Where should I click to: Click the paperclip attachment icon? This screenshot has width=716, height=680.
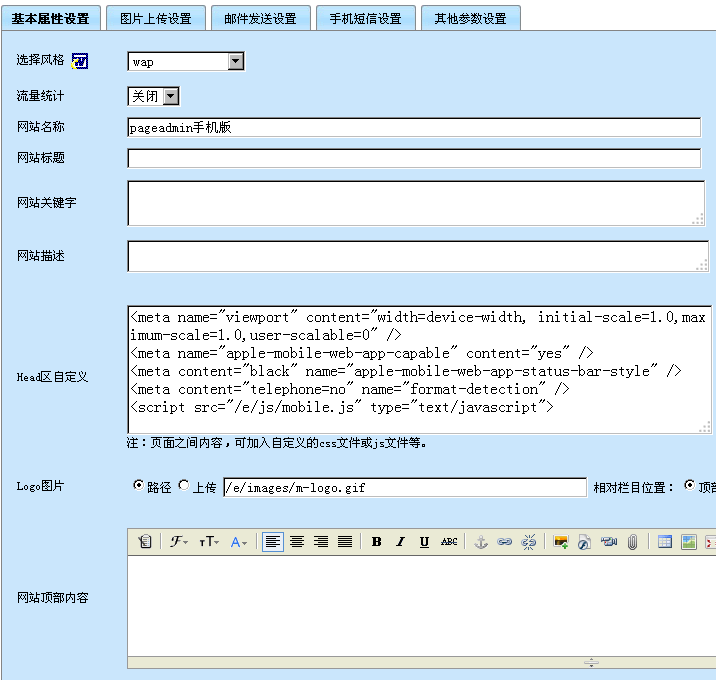[x=633, y=542]
